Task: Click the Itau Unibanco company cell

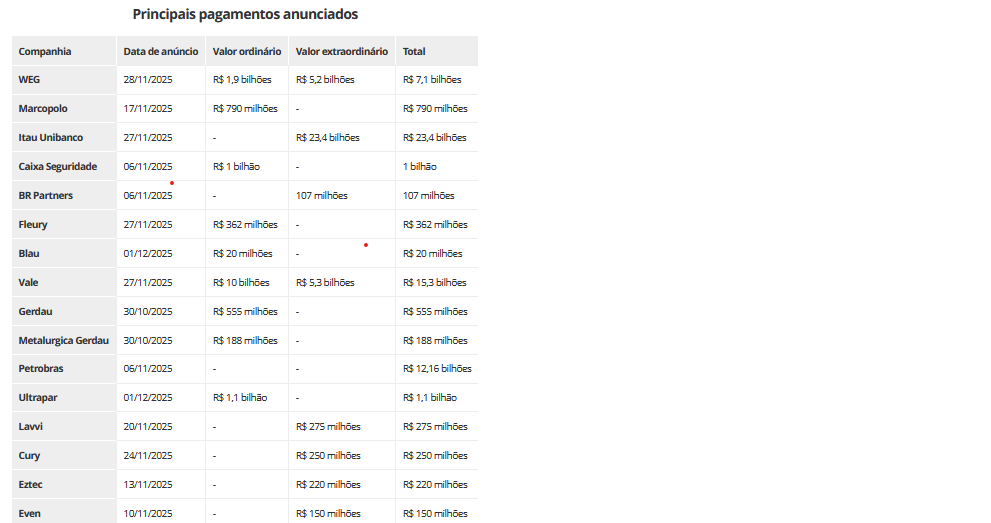Action: [x=51, y=138]
